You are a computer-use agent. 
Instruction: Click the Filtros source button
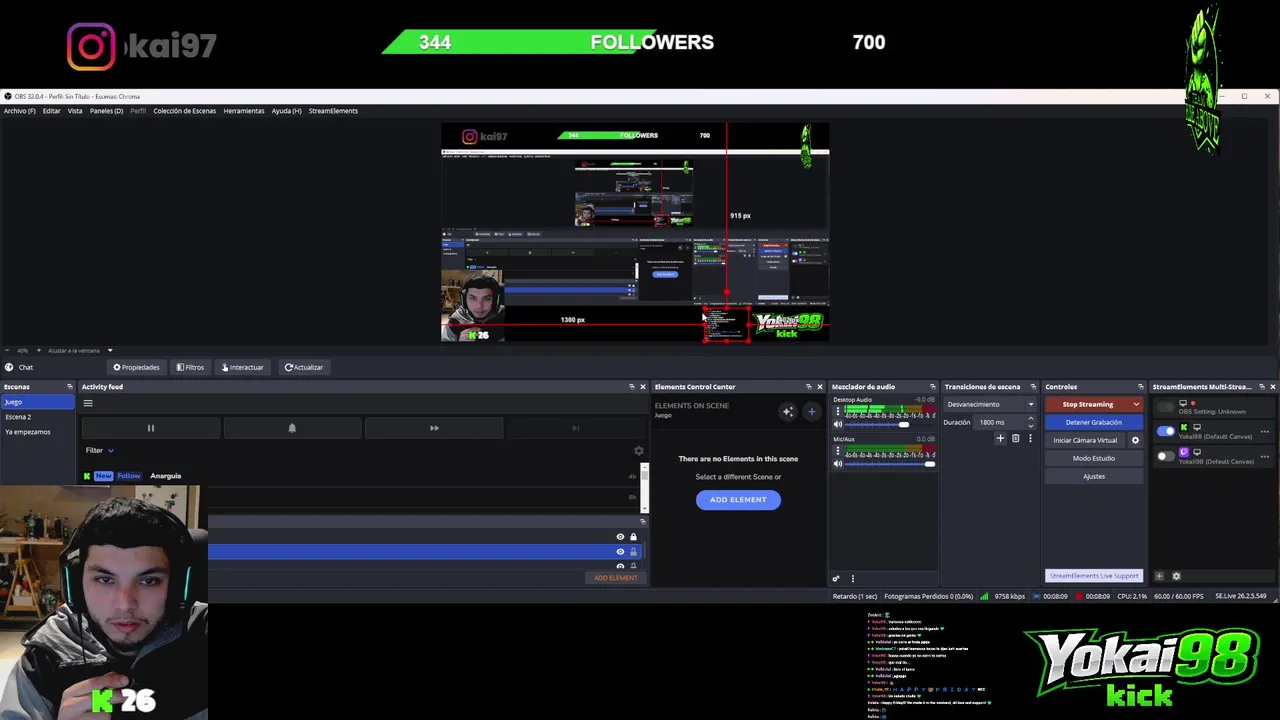tap(190, 367)
